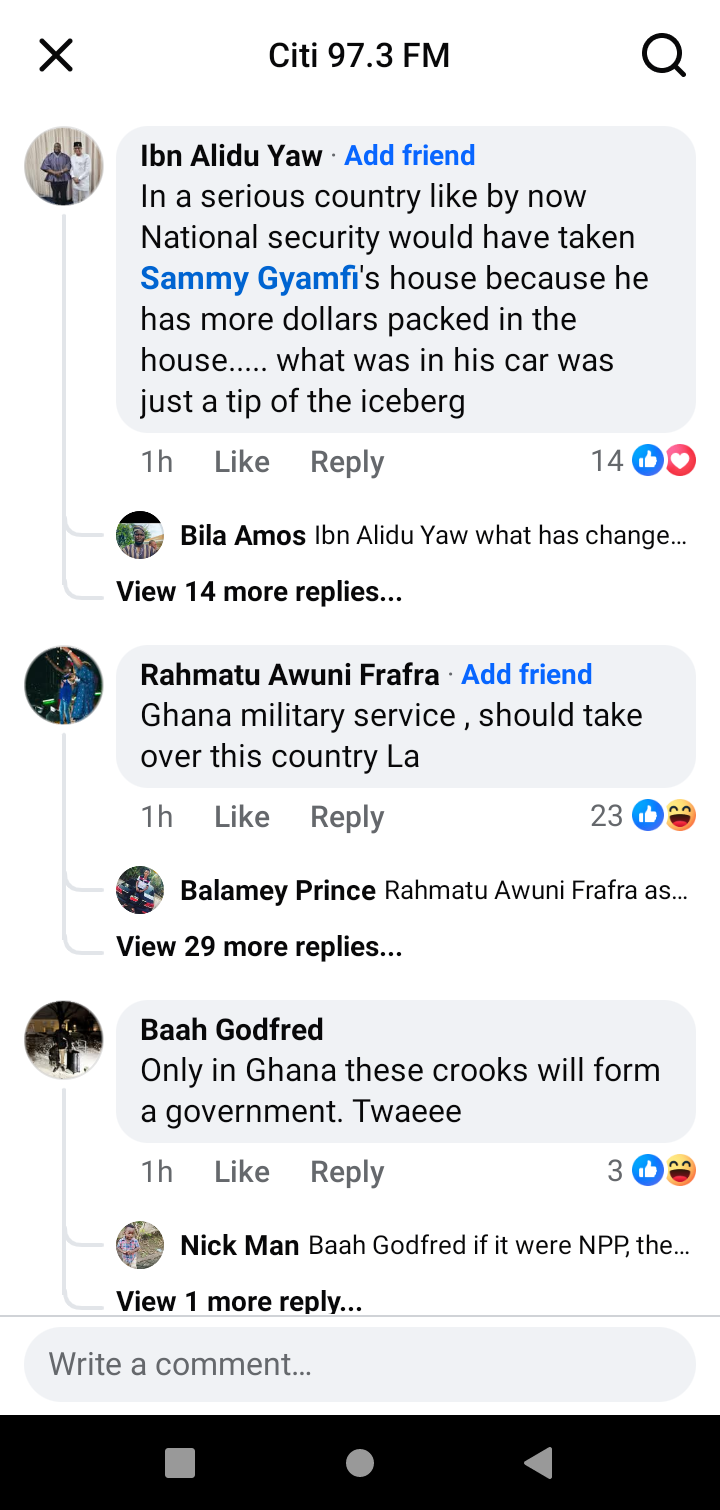Screen dimensions: 720x1510
Task: Expand View 29 more replies
Action: click(259, 947)
